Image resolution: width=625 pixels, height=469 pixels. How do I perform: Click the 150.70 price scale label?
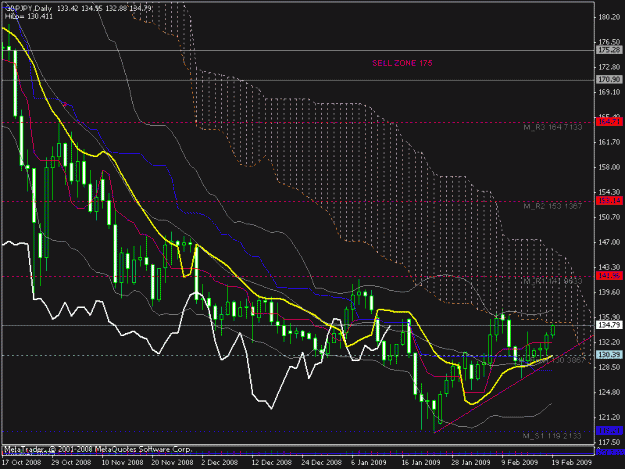[610, 217]
